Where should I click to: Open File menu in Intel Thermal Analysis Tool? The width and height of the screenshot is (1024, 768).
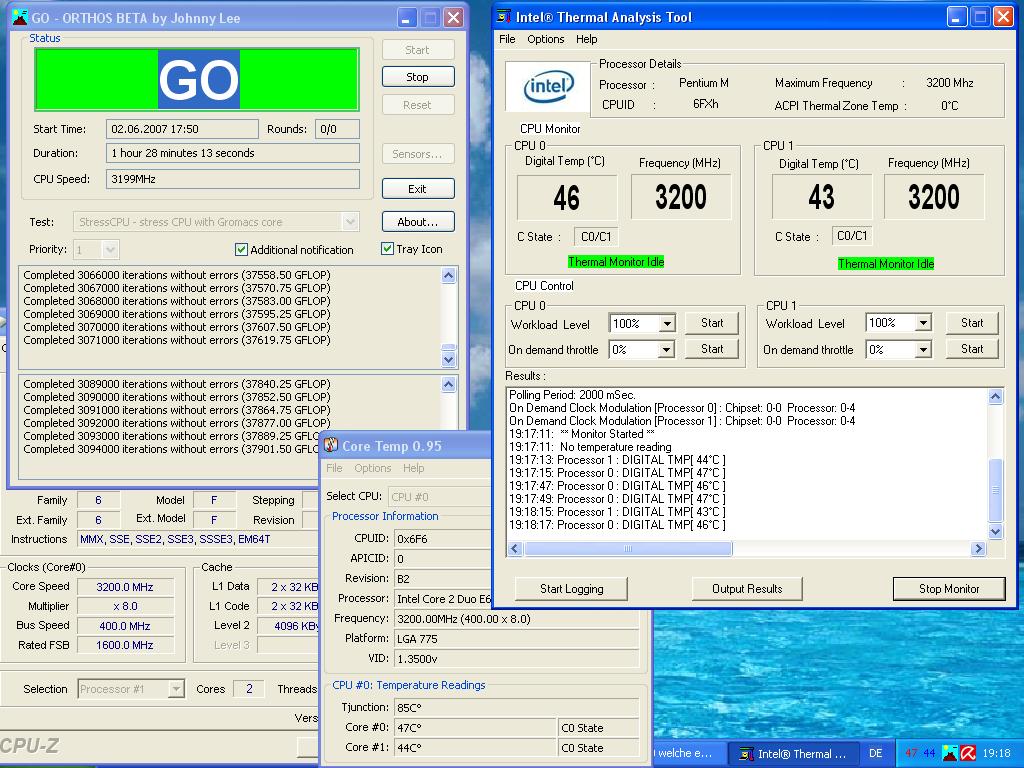click(507, 39)
